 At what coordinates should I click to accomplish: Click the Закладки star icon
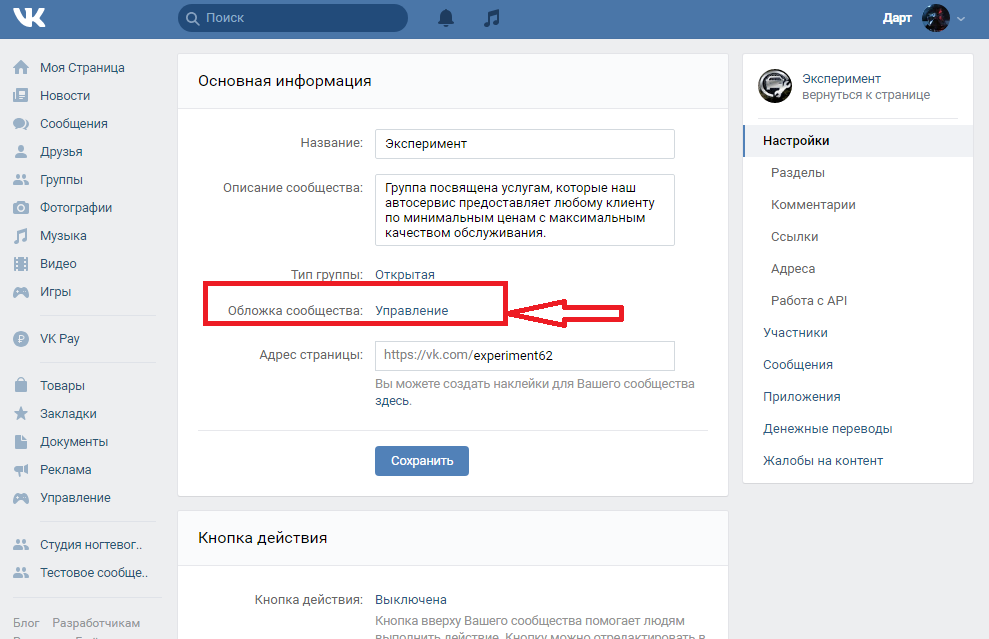click(20, 414)
